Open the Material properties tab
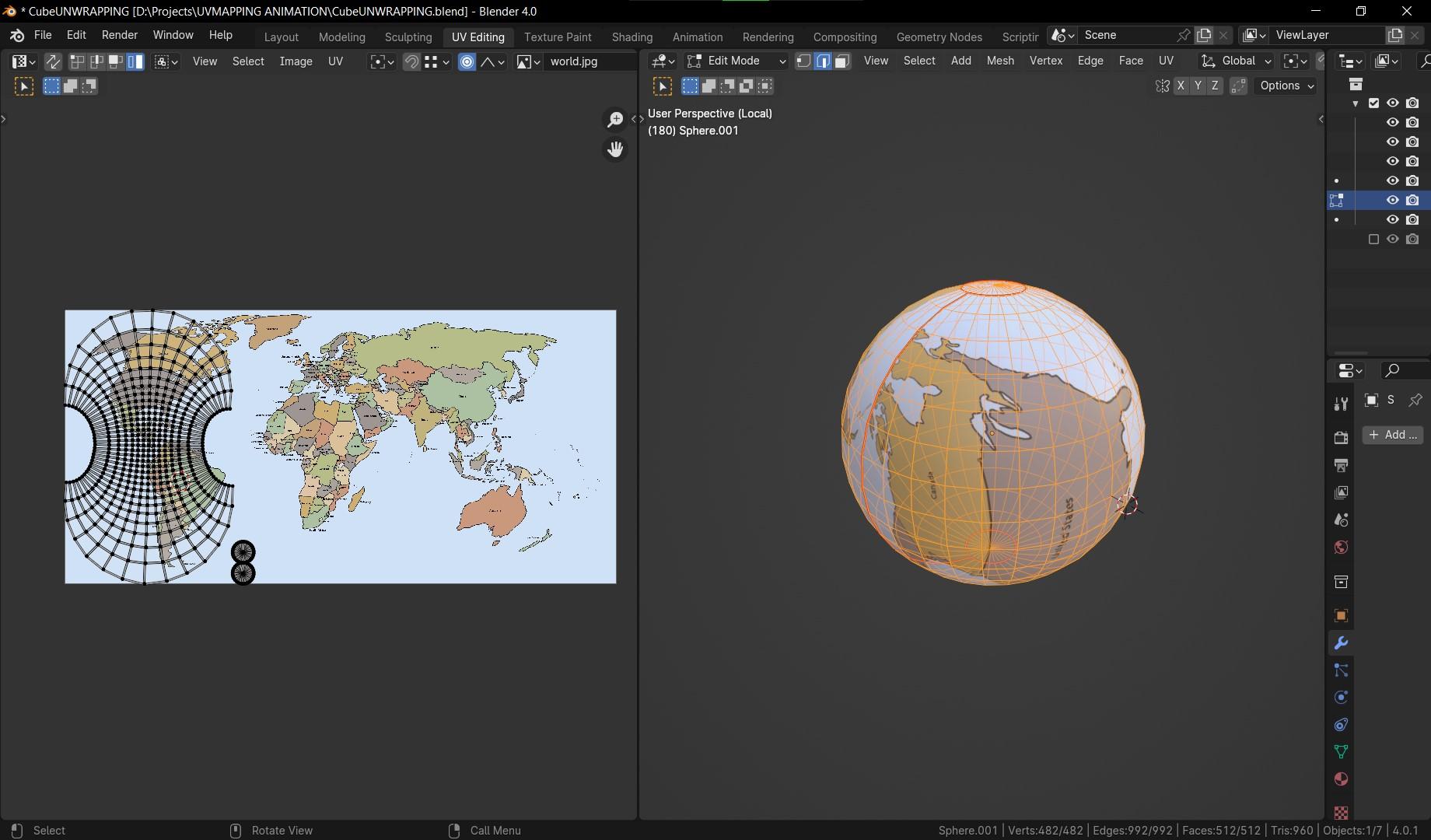The width and height of the screenshot is (1431, 840). pos(1341,779)
